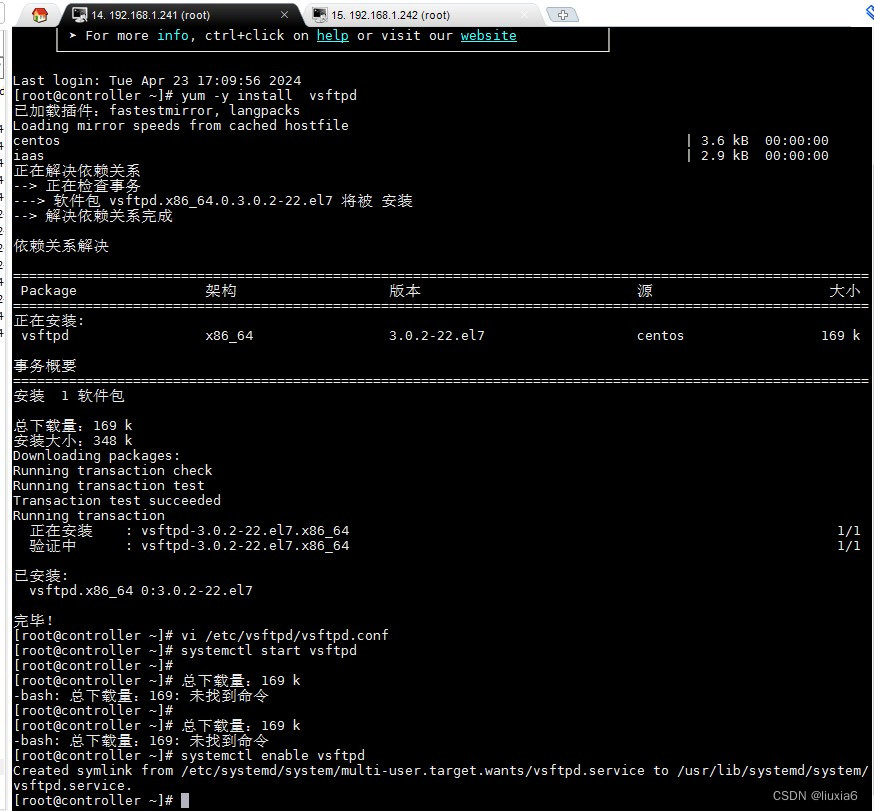The image size is (874, 811).
Task: Click 'vi /etc/vsftpd/vsftpd.conf' command
Action: tap(285, 635)
